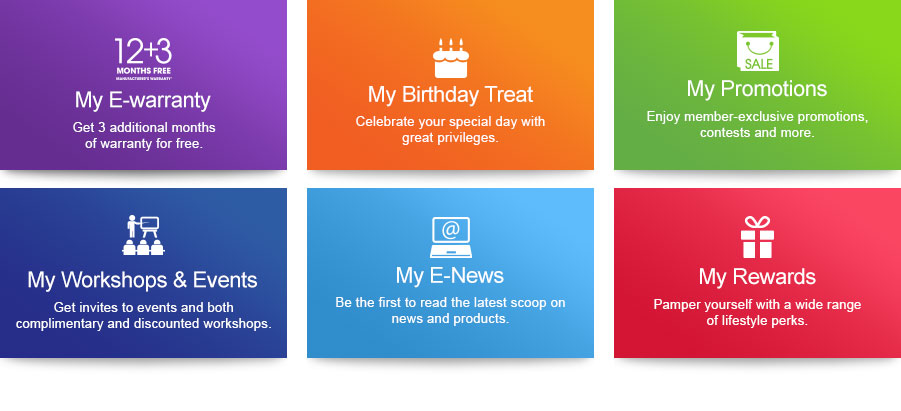Click 'Pamper yourself' lifestyle perks description

click(x=757, y=312)
